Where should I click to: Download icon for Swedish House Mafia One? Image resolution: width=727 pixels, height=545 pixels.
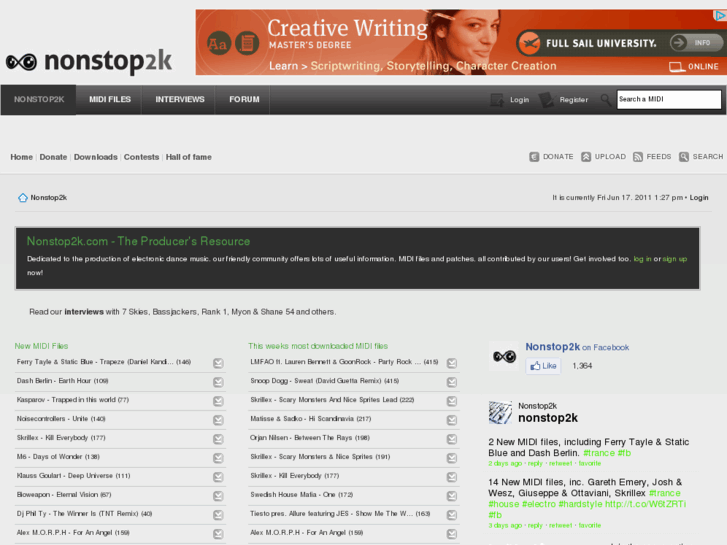(x=452, y=496)
